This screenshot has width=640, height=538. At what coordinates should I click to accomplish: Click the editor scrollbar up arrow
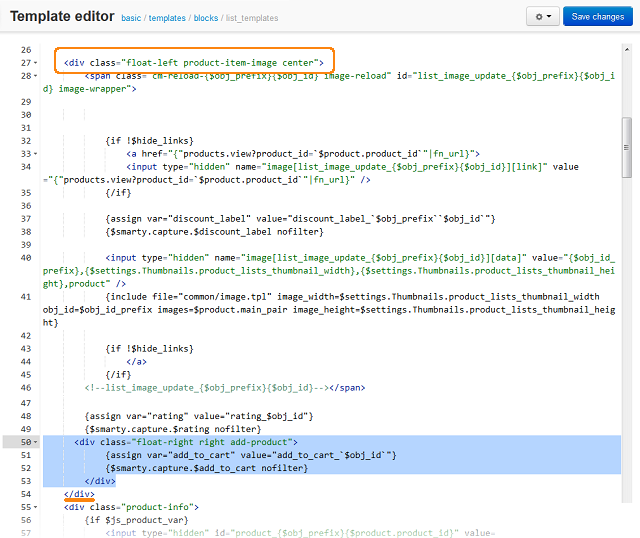pyautogui.click(x=627, y=49)
